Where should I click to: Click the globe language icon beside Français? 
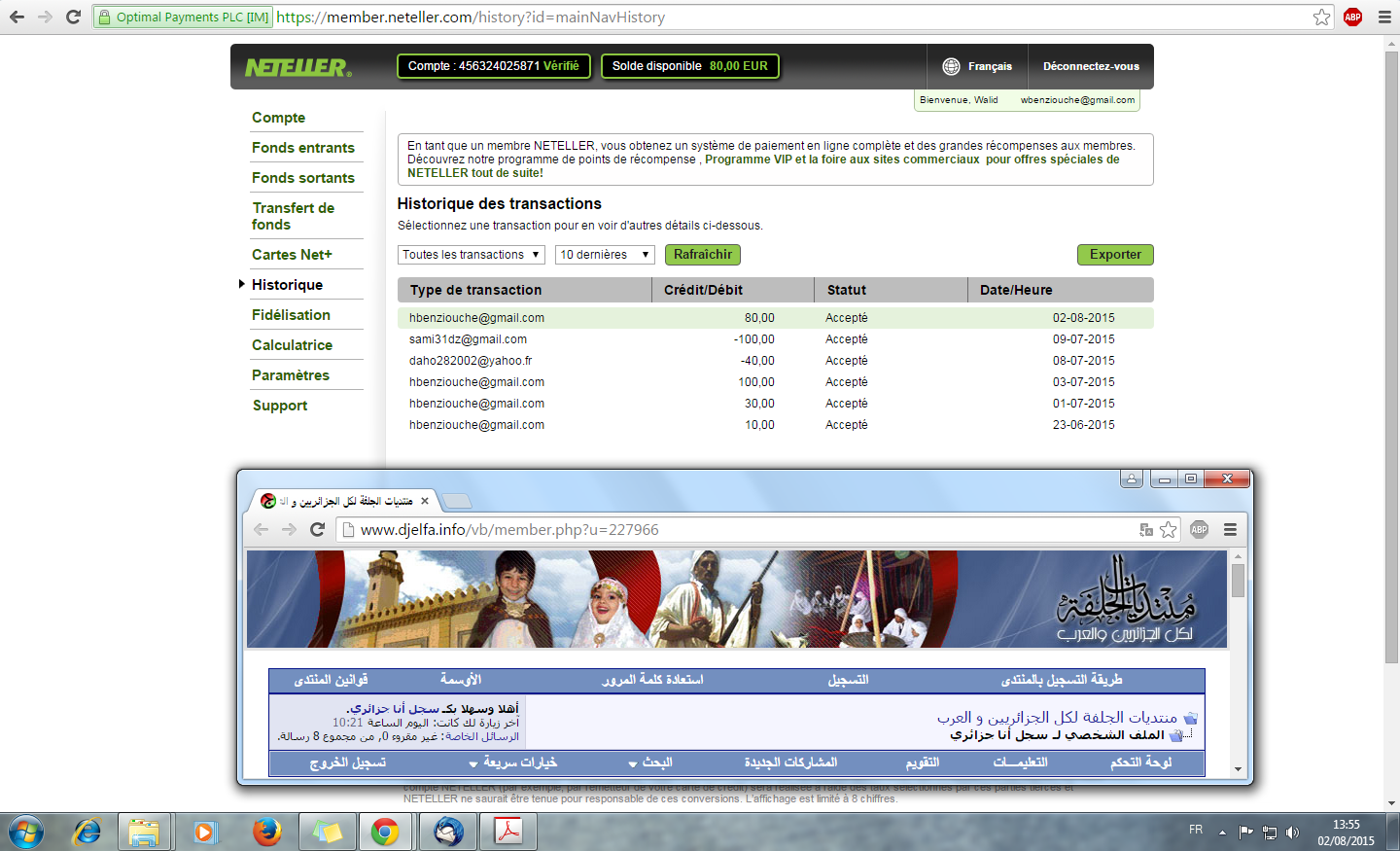pos(951,66)
